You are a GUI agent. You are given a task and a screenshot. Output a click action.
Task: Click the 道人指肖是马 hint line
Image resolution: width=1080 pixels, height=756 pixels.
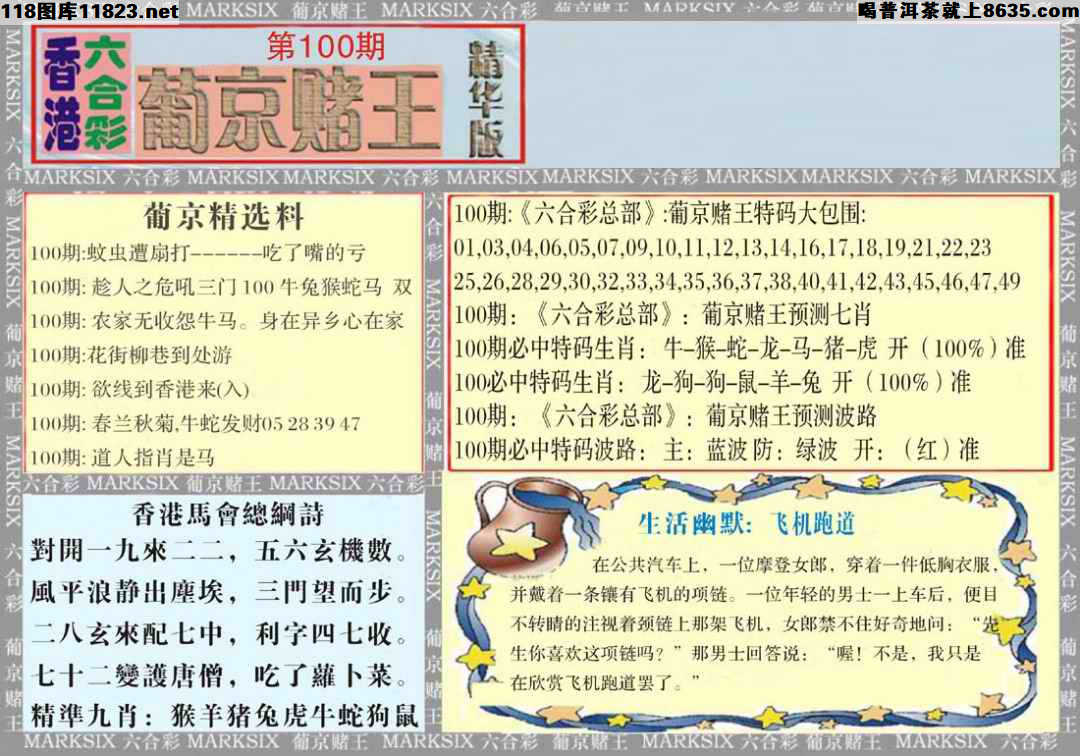tap(122, 457)
